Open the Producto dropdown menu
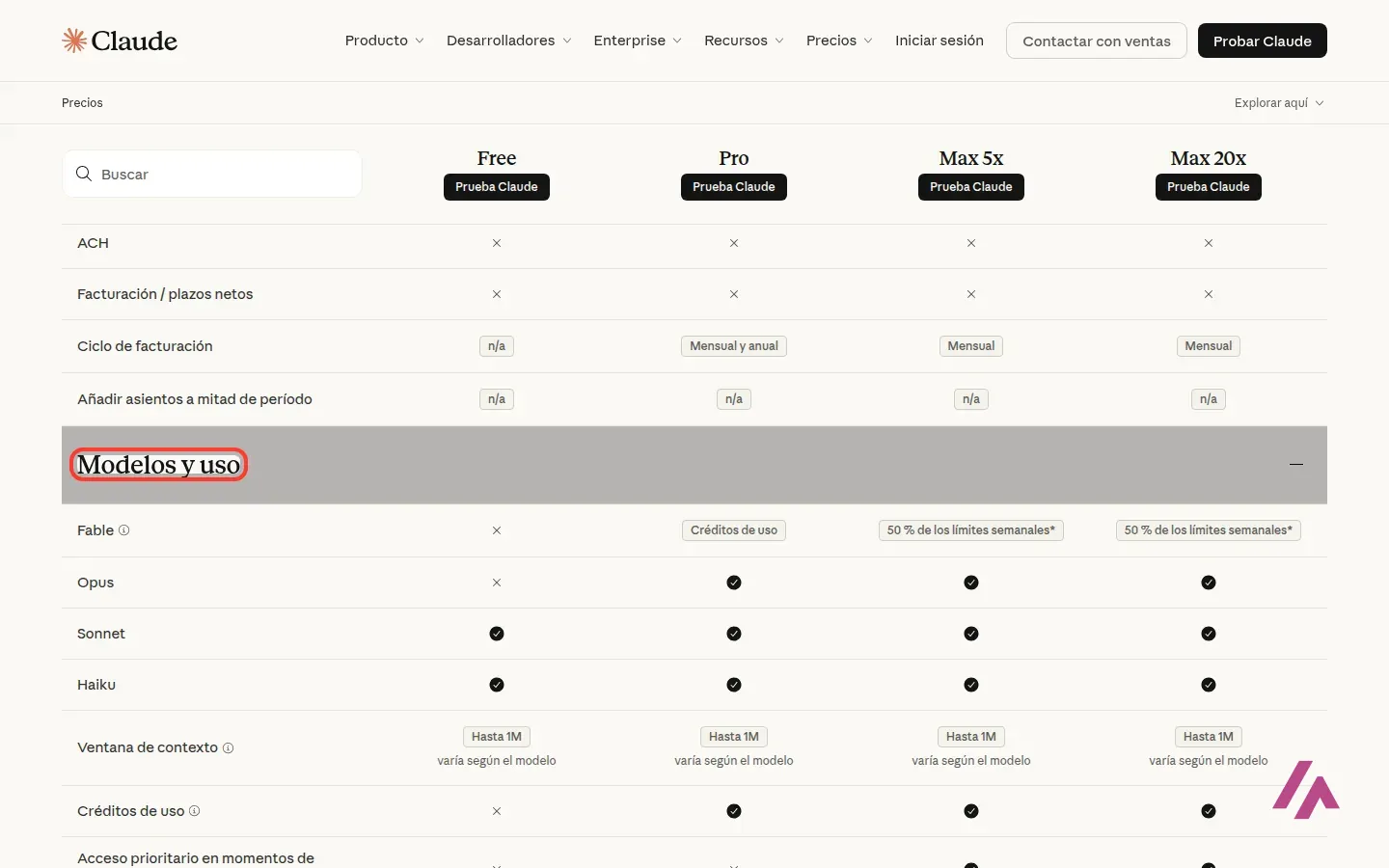This screenshot has height=868, width=1389. click(384, 41)
